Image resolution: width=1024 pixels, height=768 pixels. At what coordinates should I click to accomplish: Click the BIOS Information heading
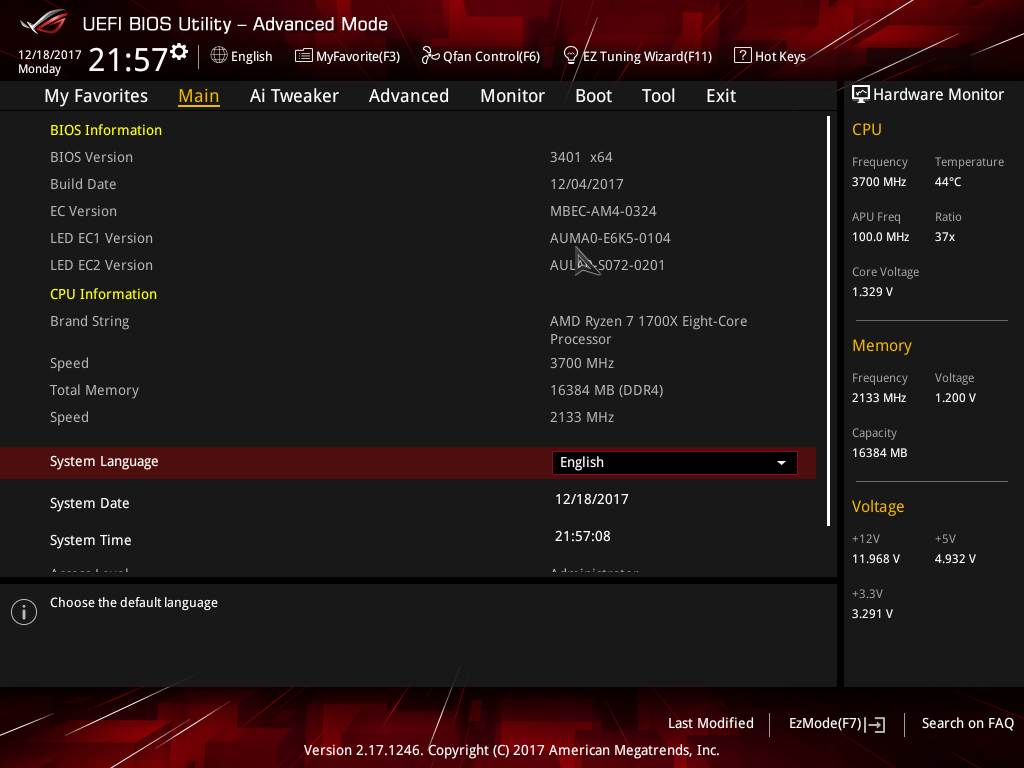point(106,130)
